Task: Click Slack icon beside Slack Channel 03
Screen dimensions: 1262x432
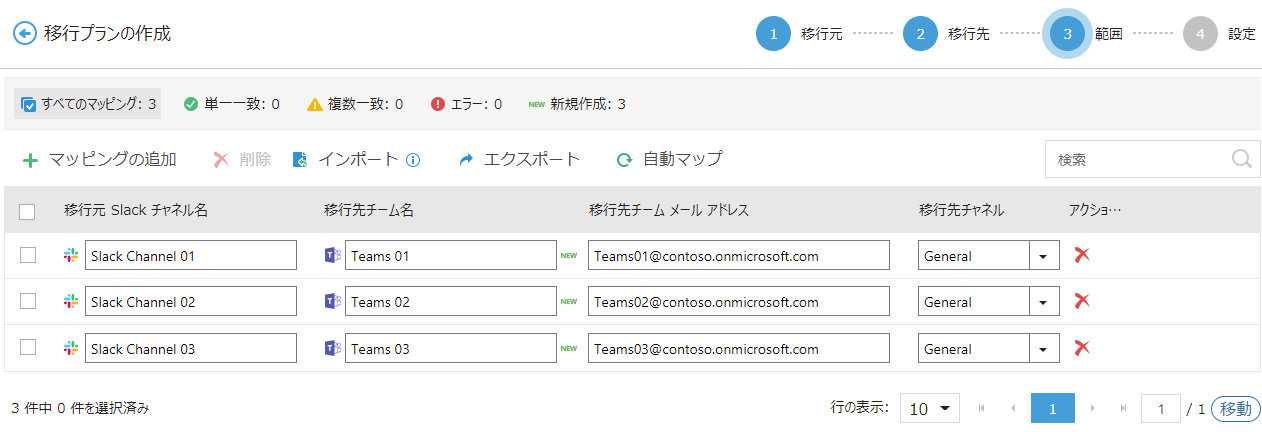Action: [71, 348]
